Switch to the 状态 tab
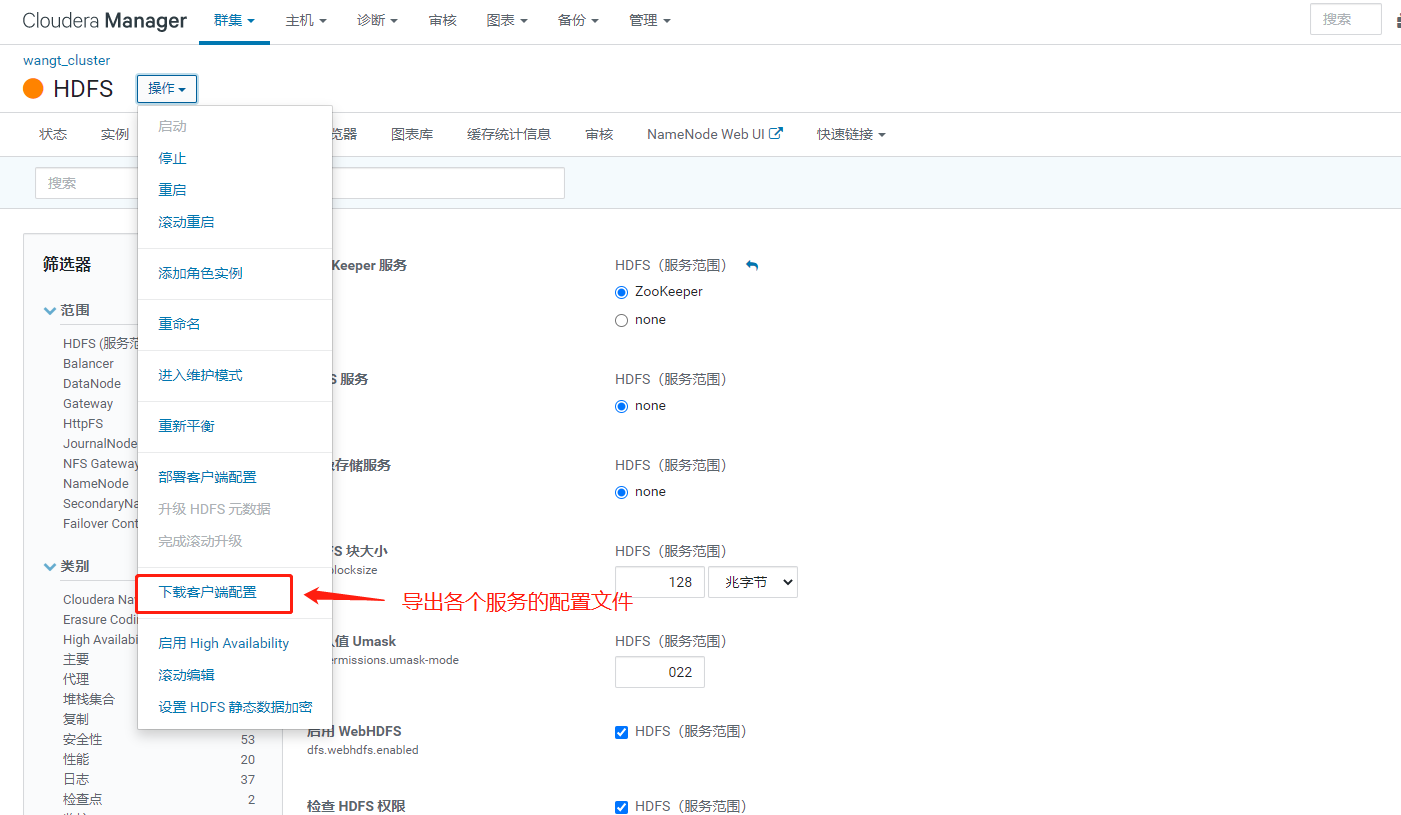This screenshot has width=1401, height=815. [x=53, y=134]
